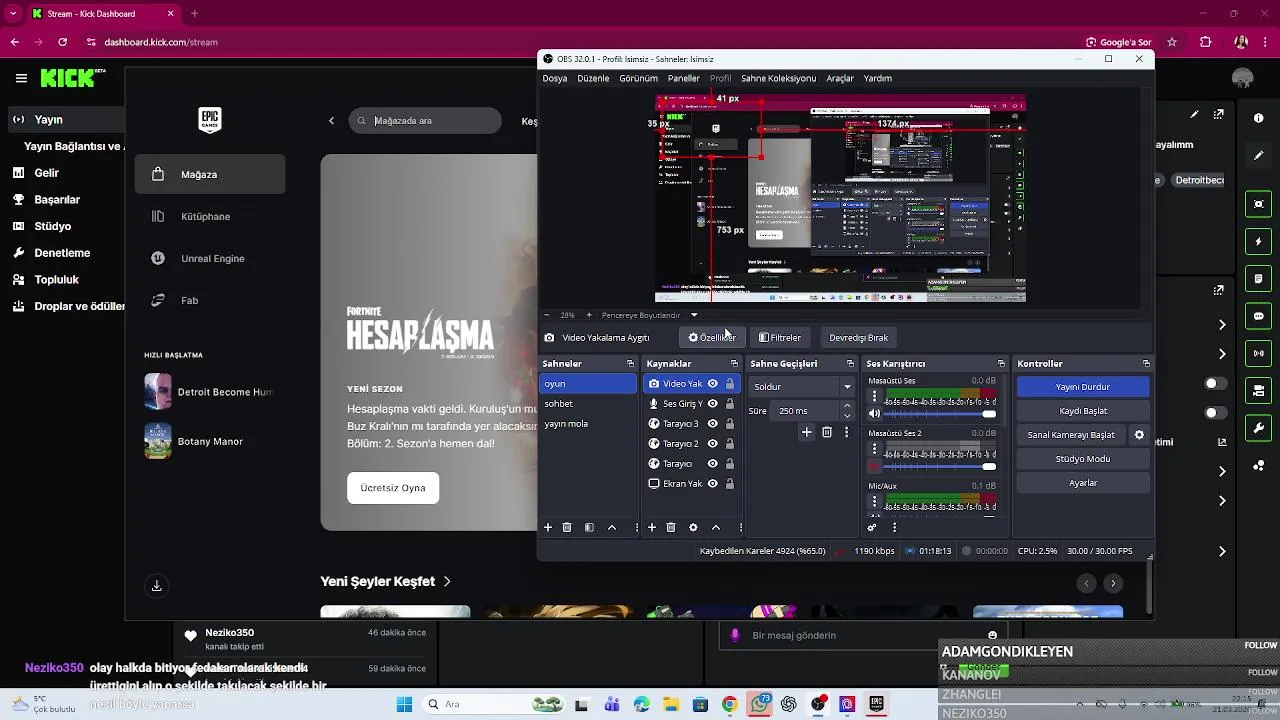
Task: Open virtual camera settings gear in Kontroller
Action: (x=1139, y=435)
